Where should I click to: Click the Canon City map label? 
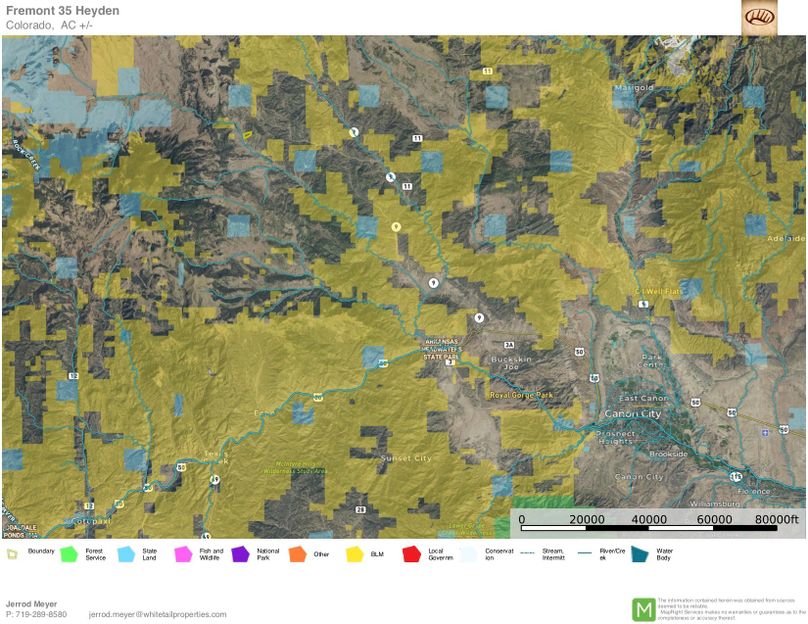pyautogui.click(x=632, y=413)
